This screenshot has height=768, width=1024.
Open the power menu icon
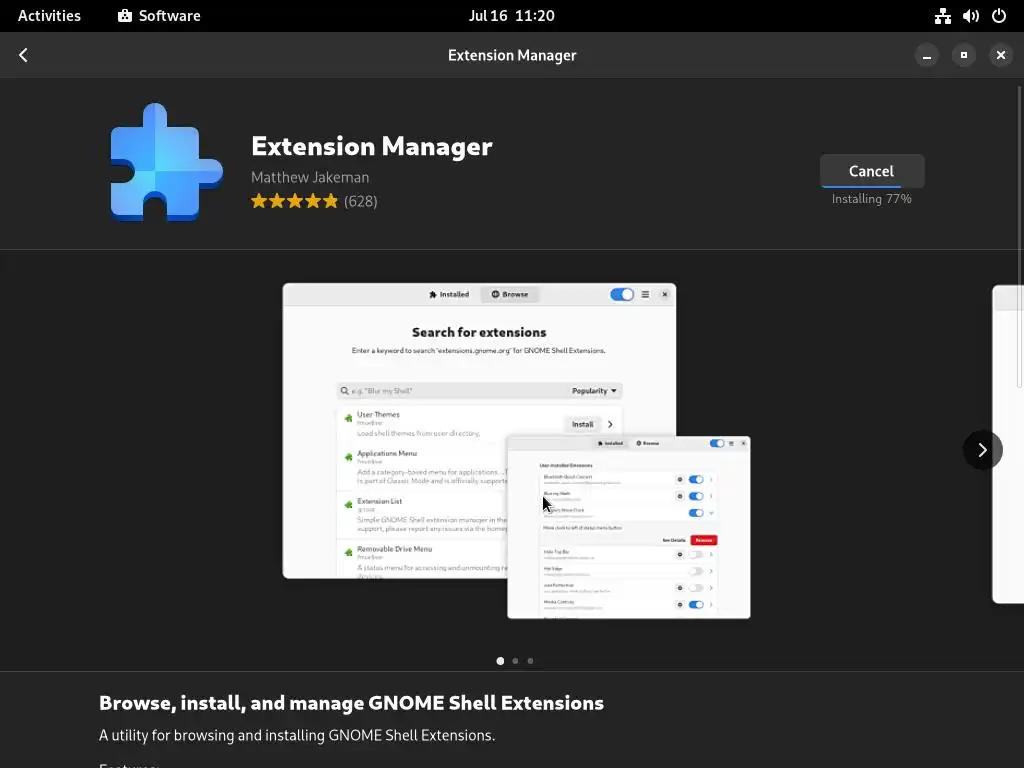[999, 16]
